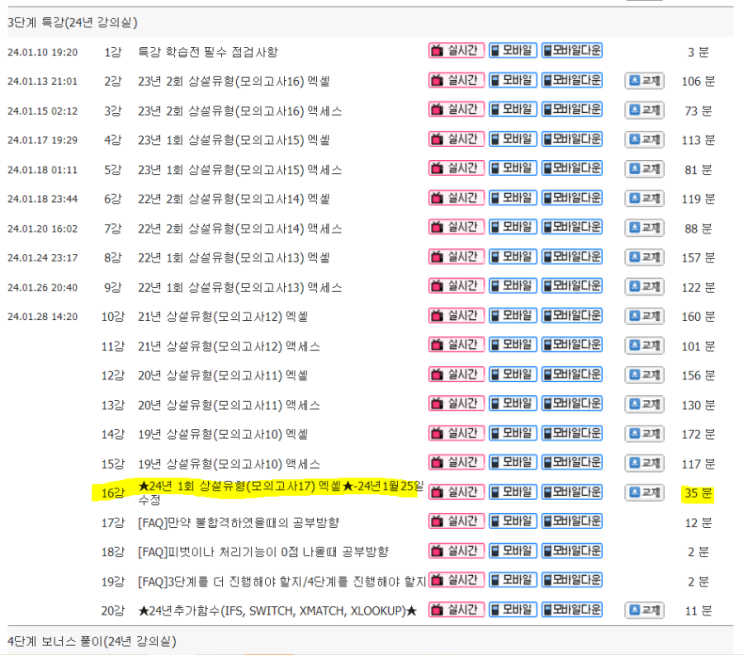Image resolution: width=743 pixels, height=655 pixels.
Task: Open 모바일 for lecture 16강
Action: click(x=513, y=492)
